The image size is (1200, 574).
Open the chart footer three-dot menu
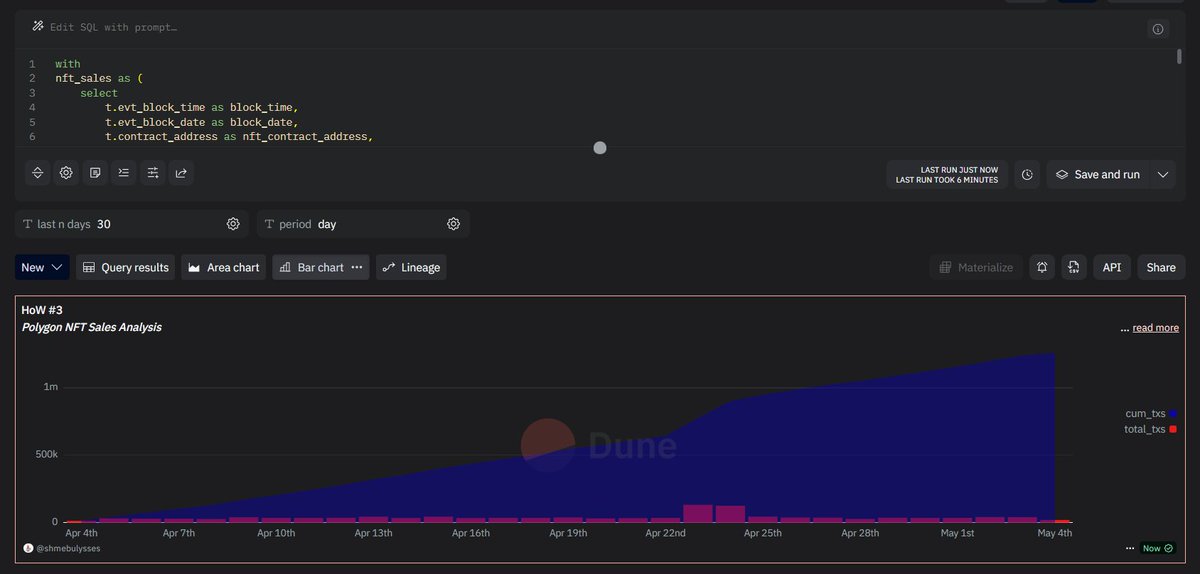click(1130, 548)
